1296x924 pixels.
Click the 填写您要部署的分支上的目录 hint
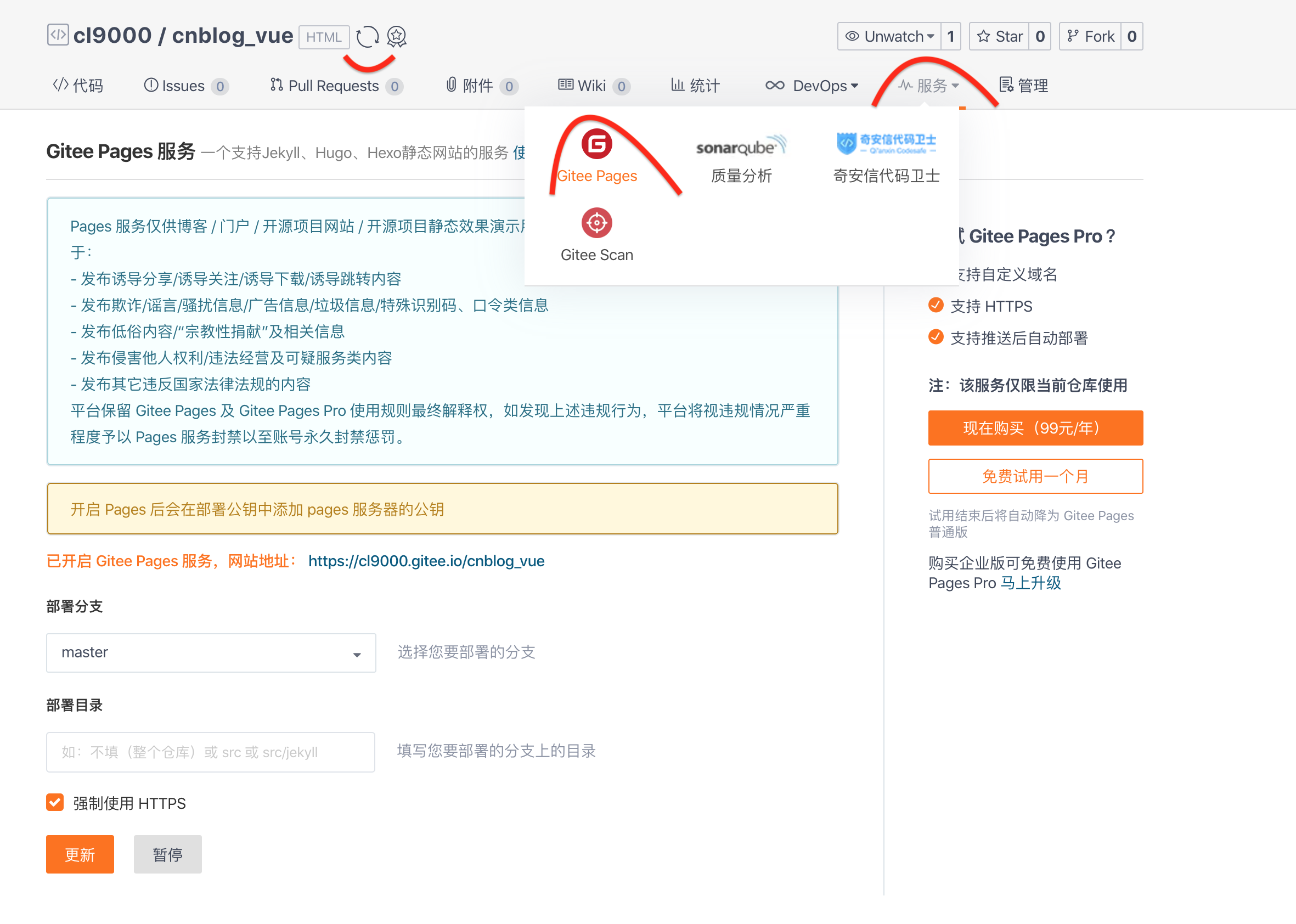(497, 751)
